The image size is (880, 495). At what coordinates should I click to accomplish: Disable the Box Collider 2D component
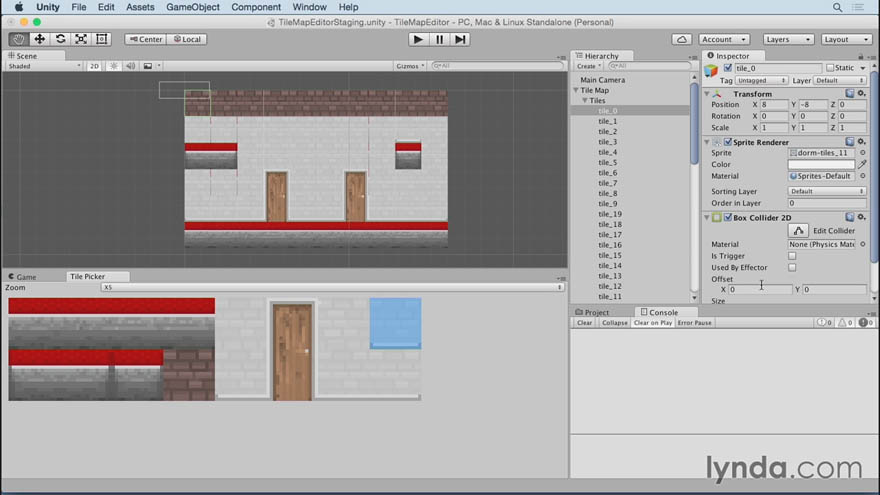pyautogui.click(x=728, y=217)
